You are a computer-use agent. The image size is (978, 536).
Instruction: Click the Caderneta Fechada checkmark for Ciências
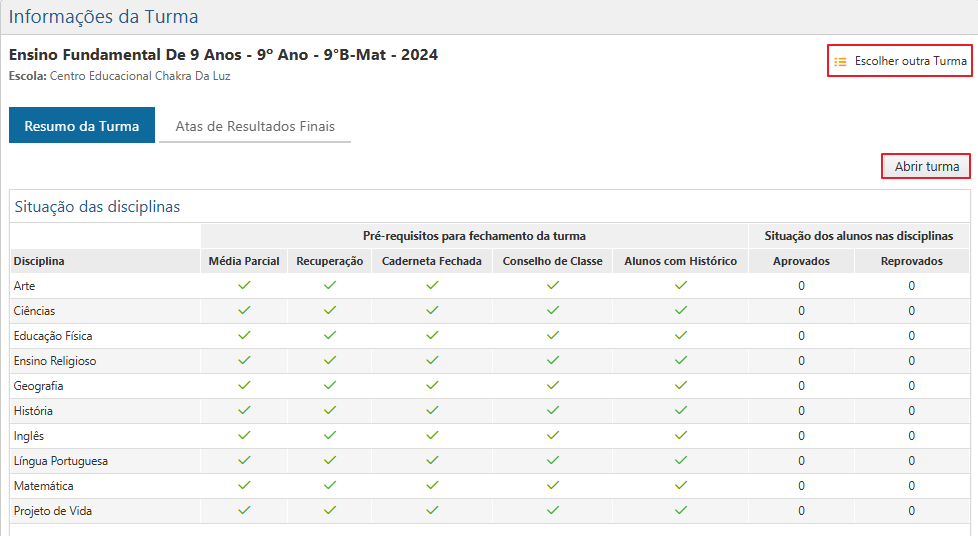[x=432, y=310]
